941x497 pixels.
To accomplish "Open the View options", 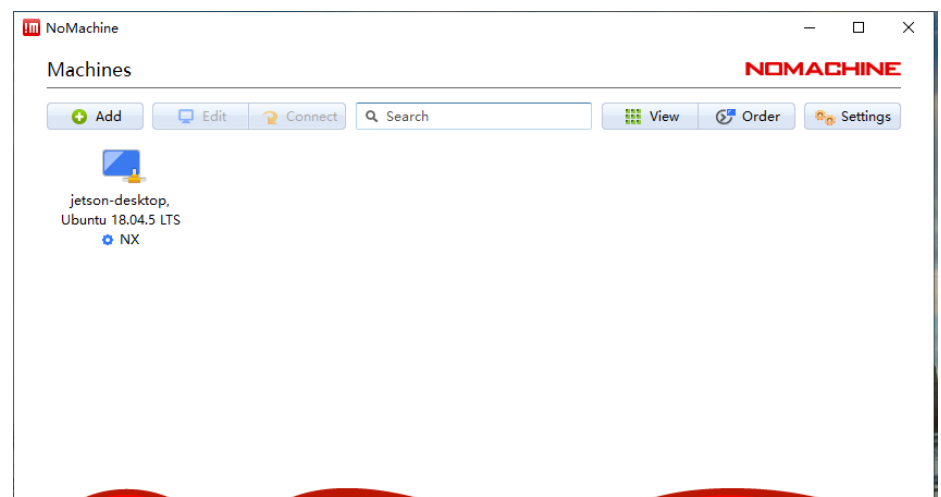I will [650, 116].
